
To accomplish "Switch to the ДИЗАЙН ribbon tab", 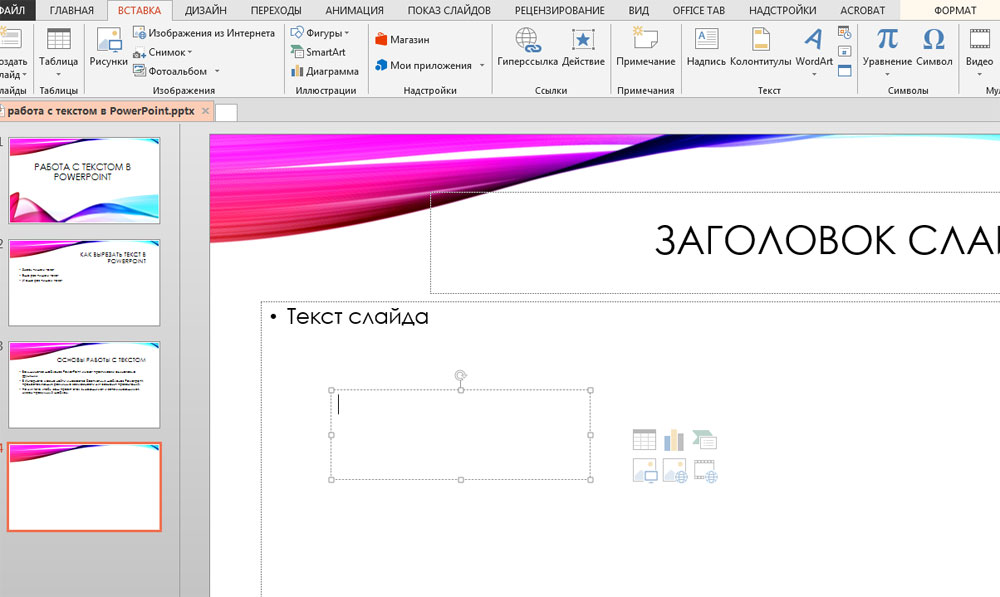I will (204, 10).
